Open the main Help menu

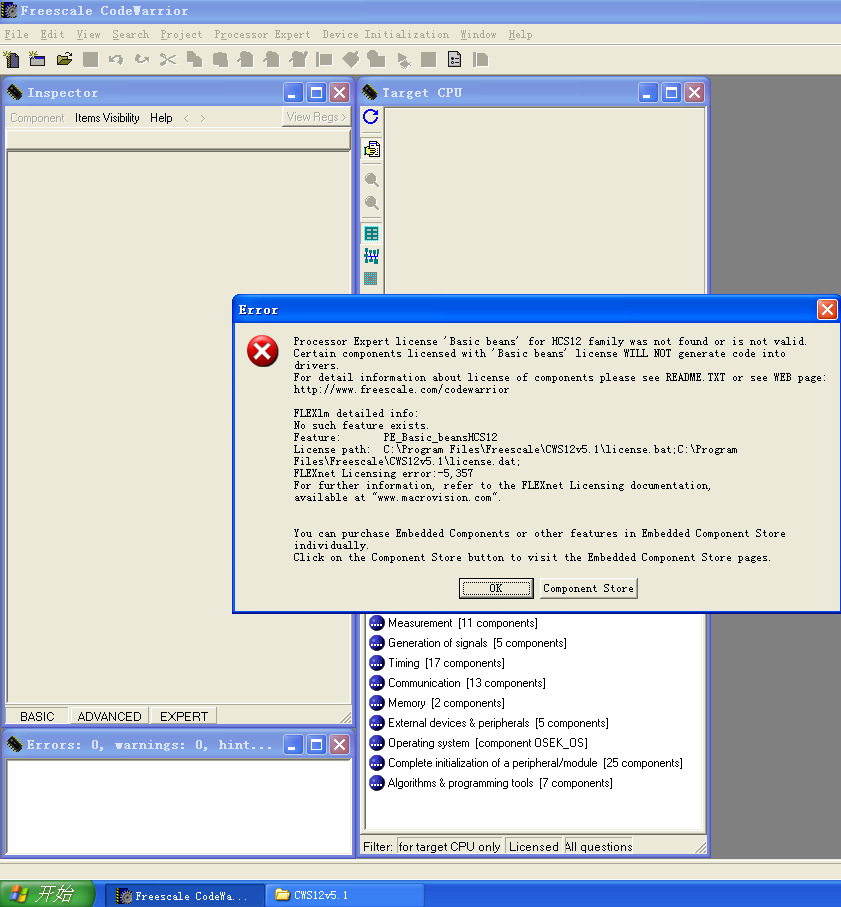[520, 35]
